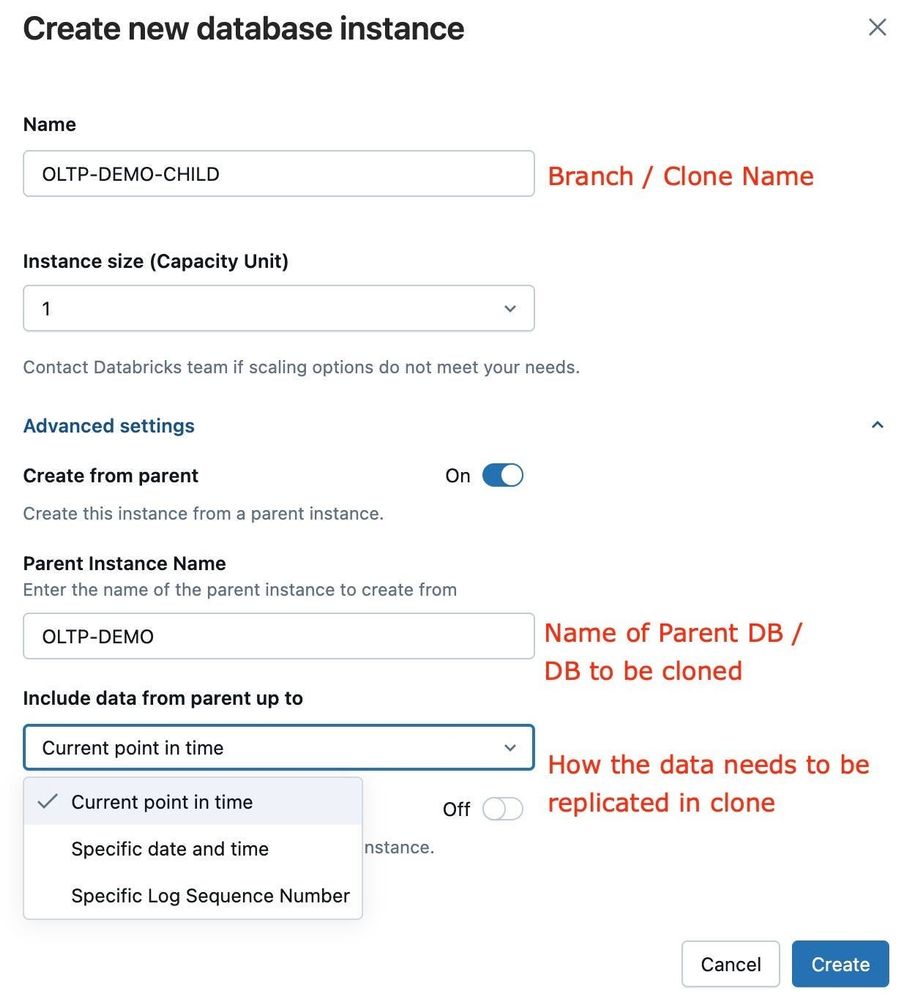This screenshot has height=999, width=907.
Task: Click the Off label next to the lower switch
Action: (x=456, y=809)
